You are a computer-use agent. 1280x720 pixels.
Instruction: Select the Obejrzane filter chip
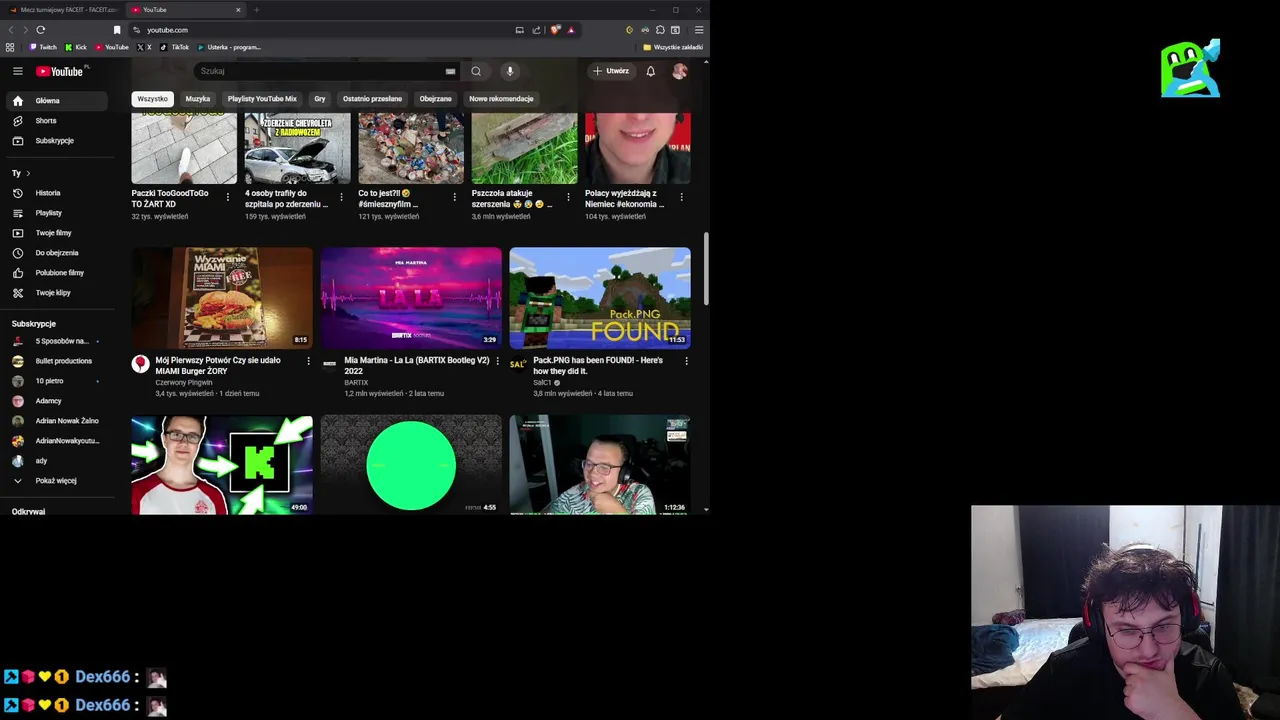(x=435, y=99)
